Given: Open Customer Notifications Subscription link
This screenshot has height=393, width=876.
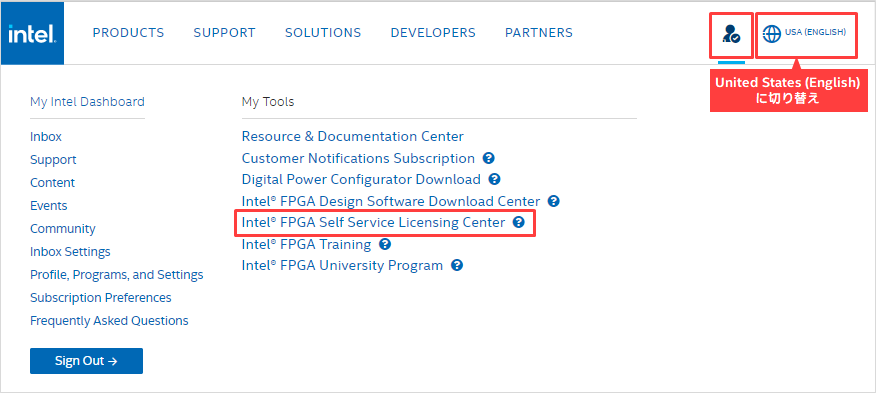Looking at the screenshot, I should coord(358,158).
